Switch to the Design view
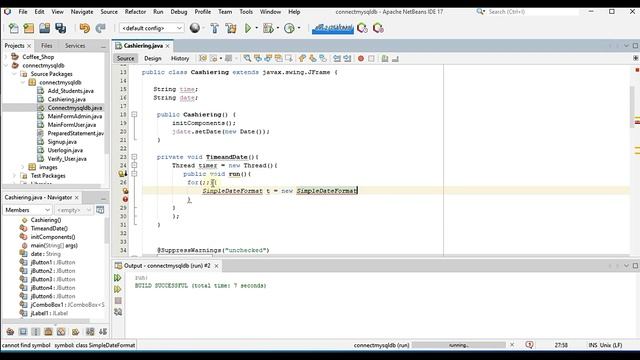Viewport: 640px width, 360px height. click(x=153, y=58)
